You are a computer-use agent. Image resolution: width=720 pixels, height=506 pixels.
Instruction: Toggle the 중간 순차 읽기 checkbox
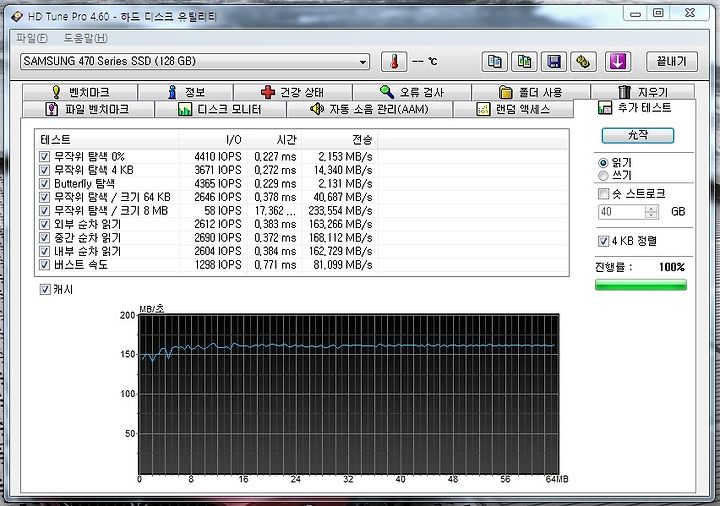(x=44, y=237)
